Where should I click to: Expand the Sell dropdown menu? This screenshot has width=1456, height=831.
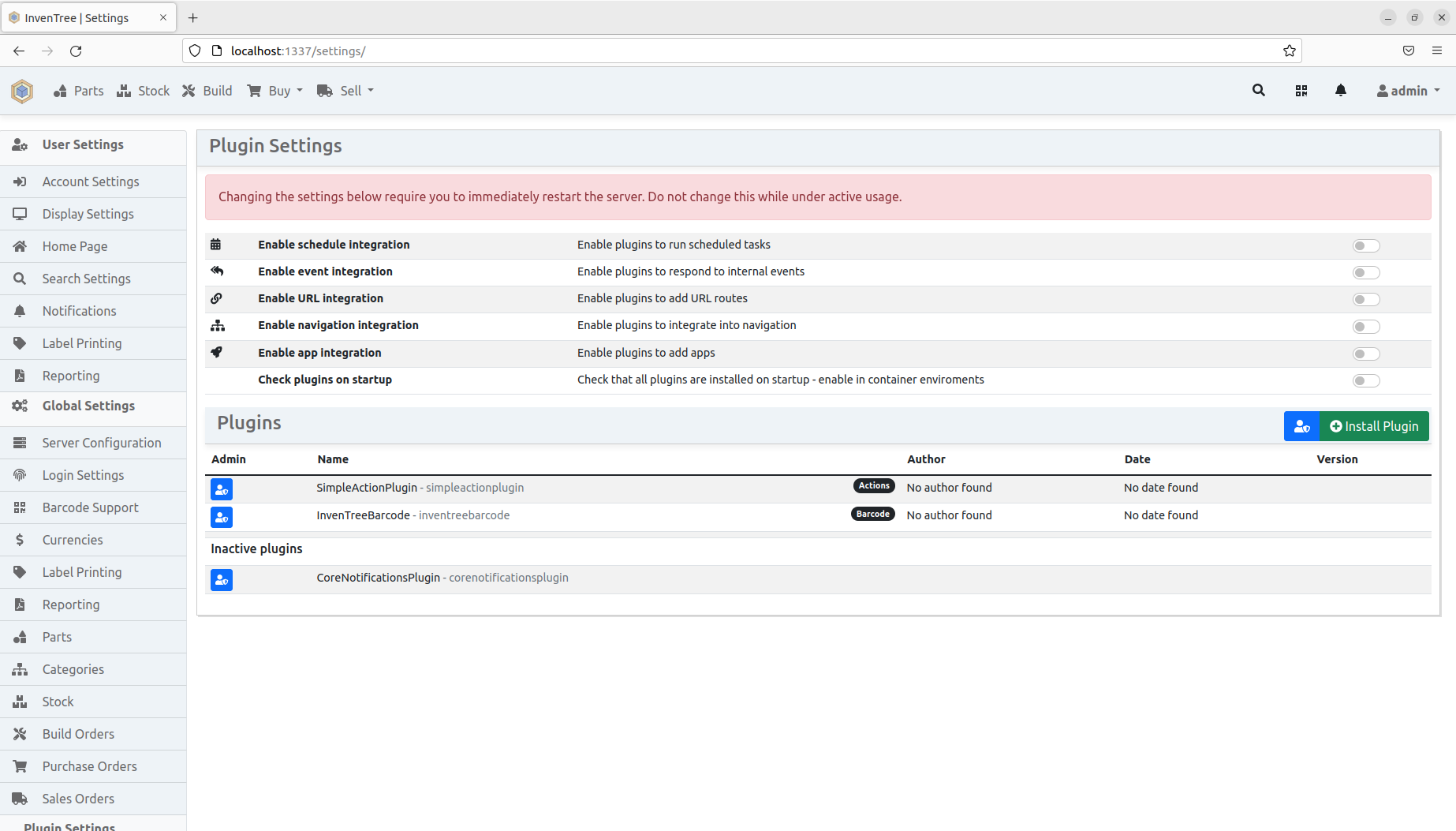point(345,91)
